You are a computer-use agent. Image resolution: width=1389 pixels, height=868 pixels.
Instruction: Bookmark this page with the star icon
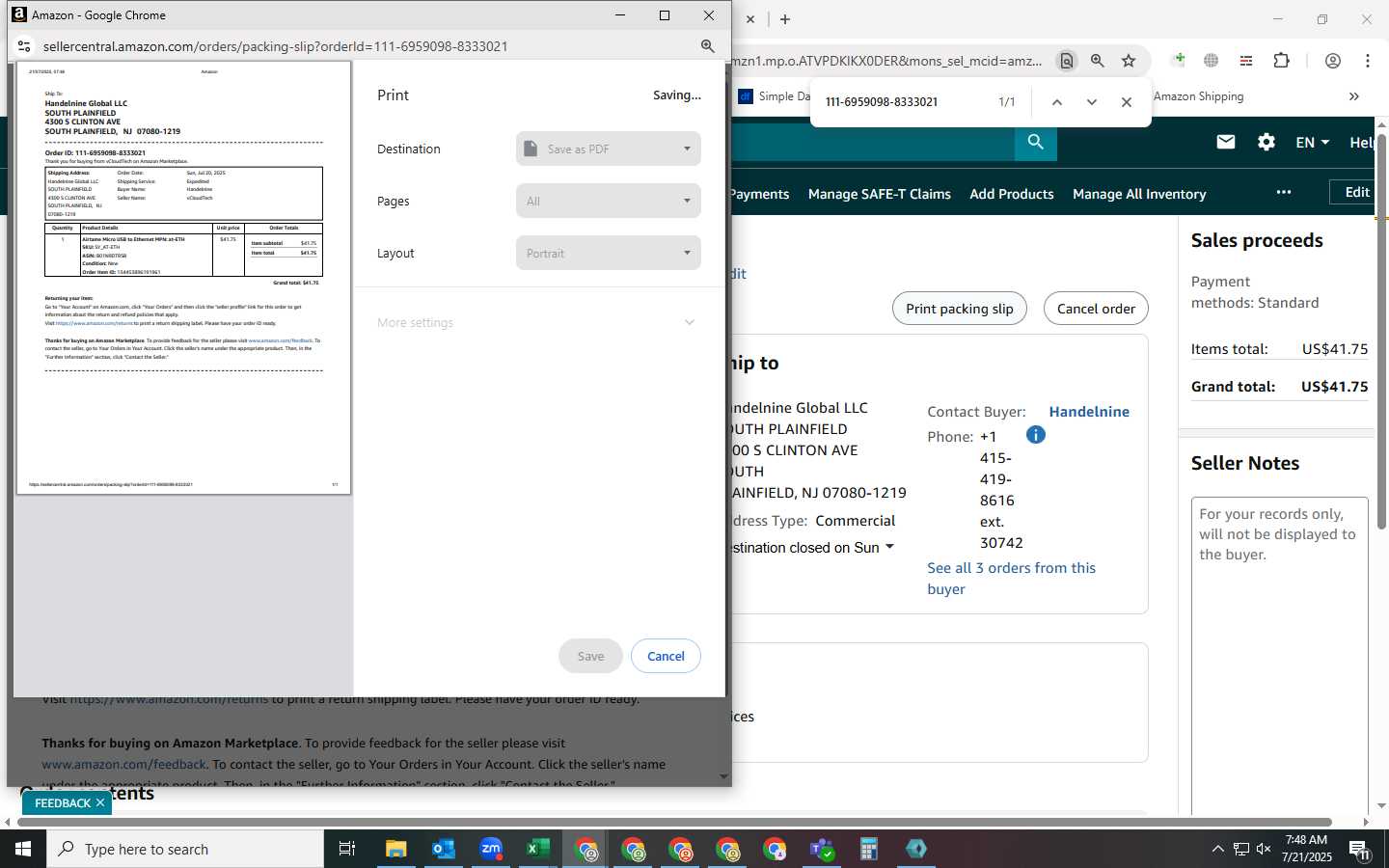[1129, 61]
